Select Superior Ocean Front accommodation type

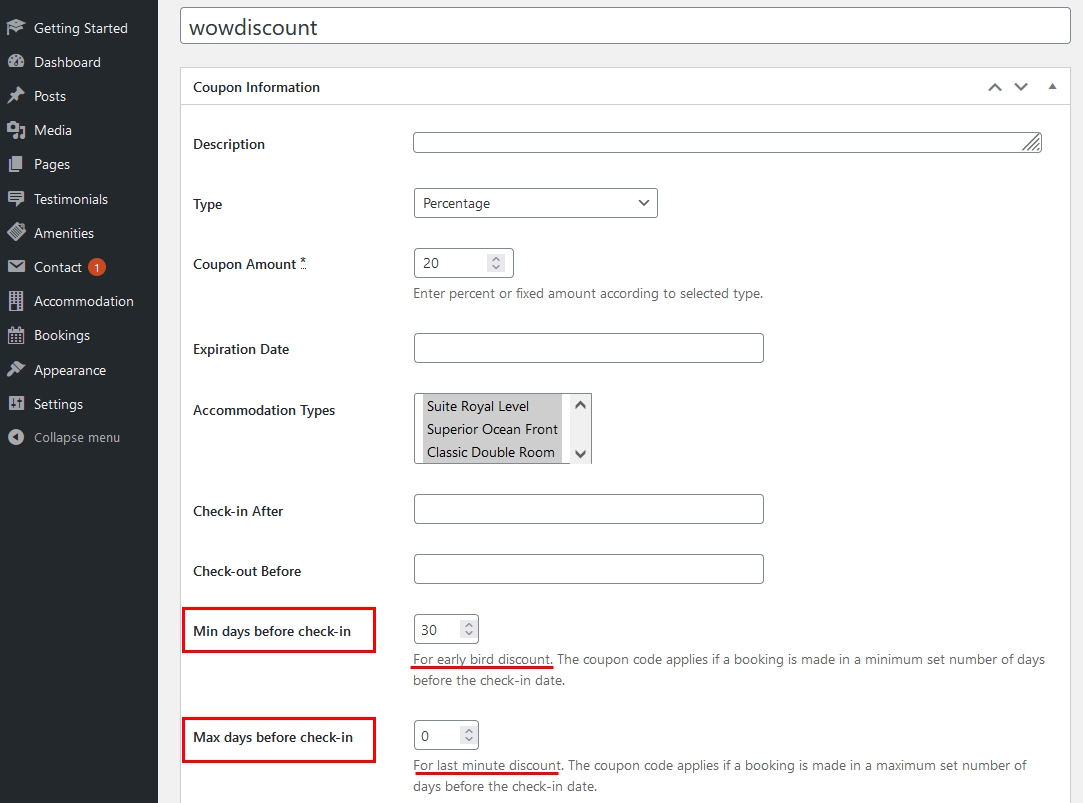[492, 429]
